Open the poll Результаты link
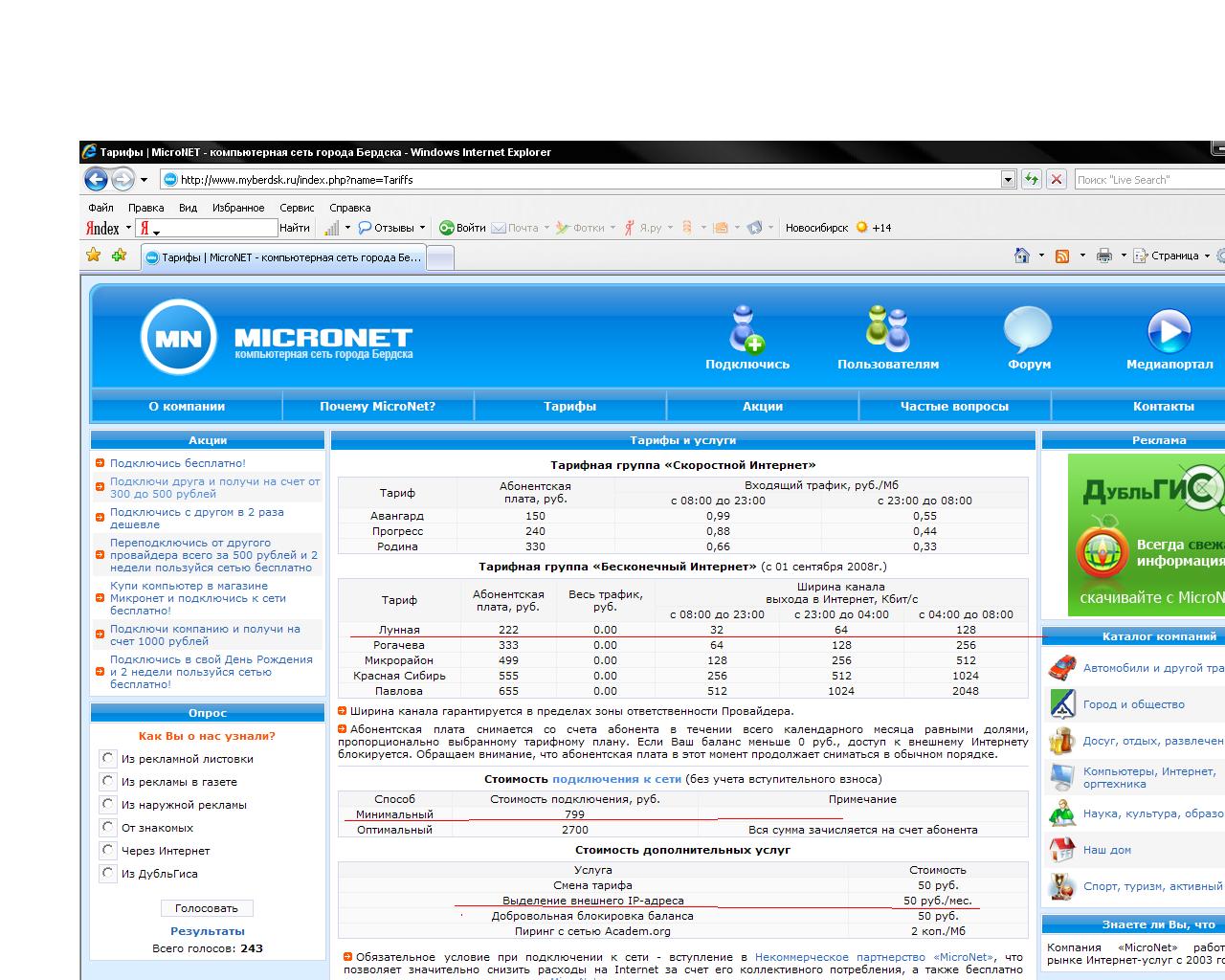The image size is (1225, 980). coord(207,930)
